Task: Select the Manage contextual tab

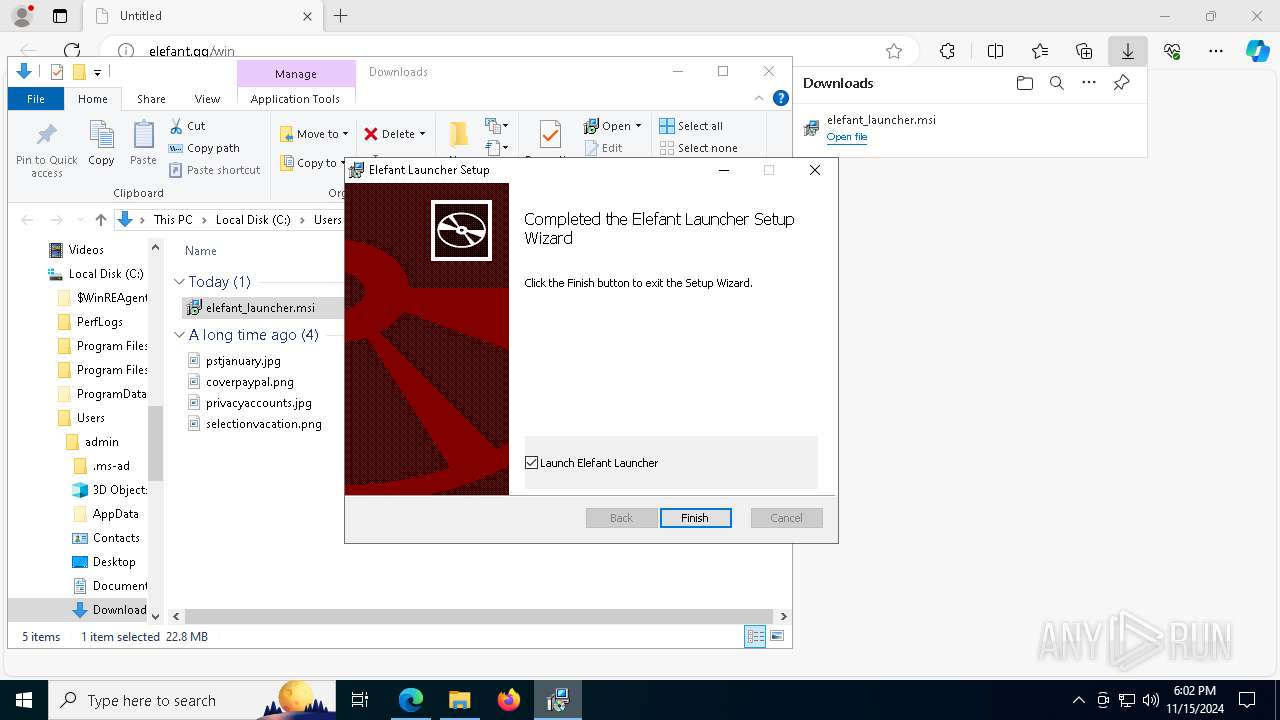Action: tap(296, 74)
